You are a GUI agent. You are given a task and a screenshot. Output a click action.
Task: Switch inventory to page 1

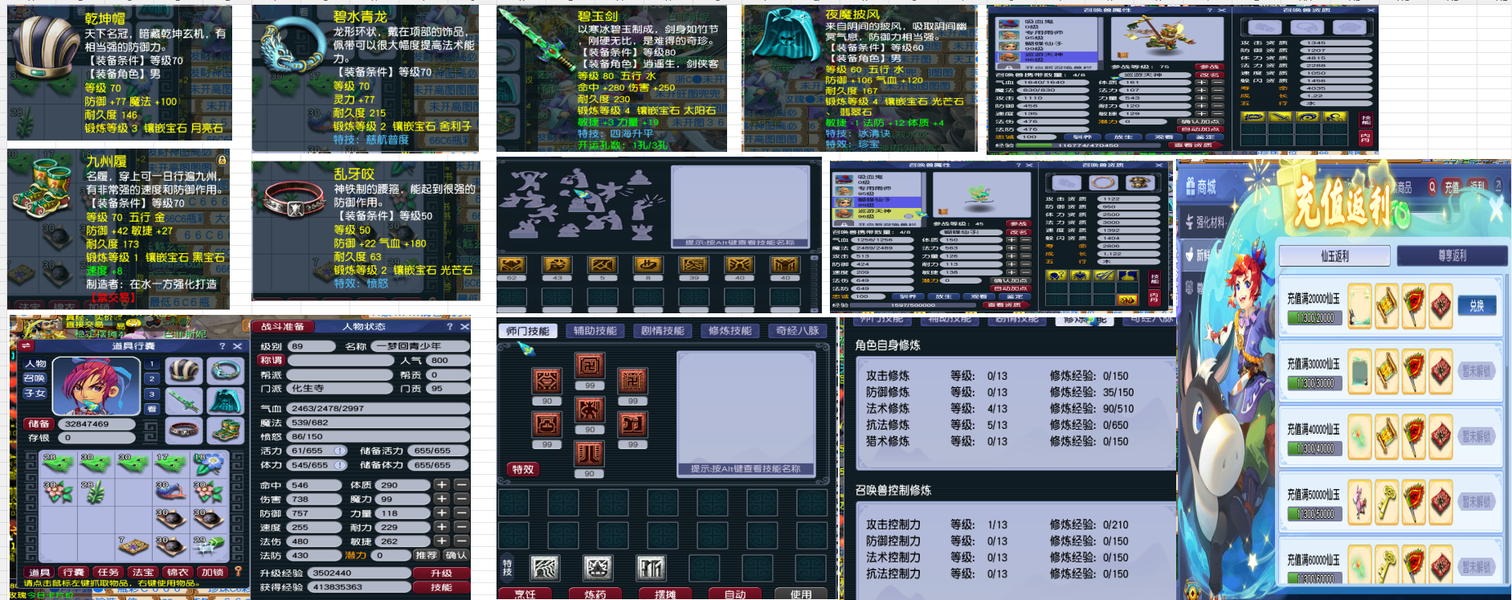click(x=152, y=364)
